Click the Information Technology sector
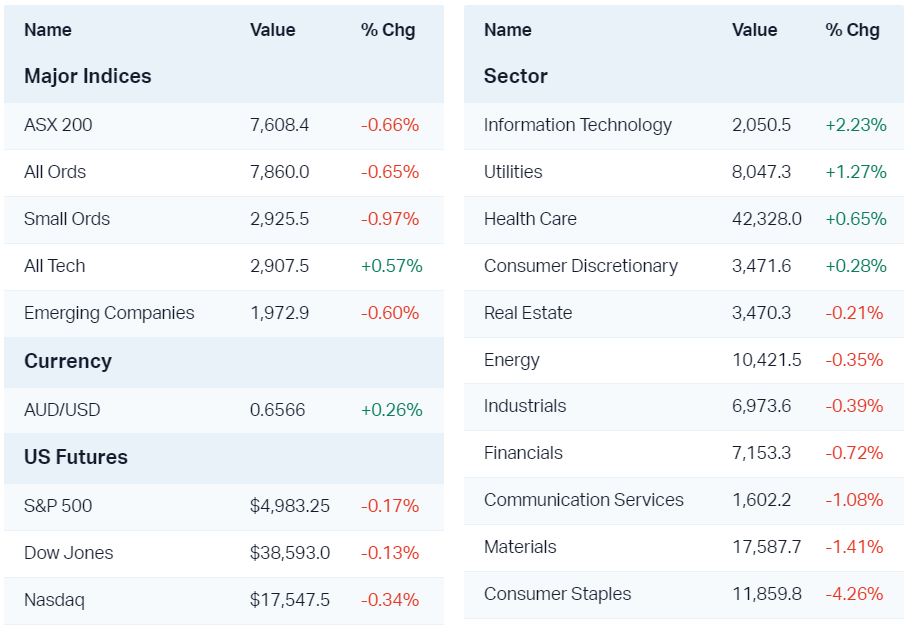 pyautogui.click(x=578, y=125)
